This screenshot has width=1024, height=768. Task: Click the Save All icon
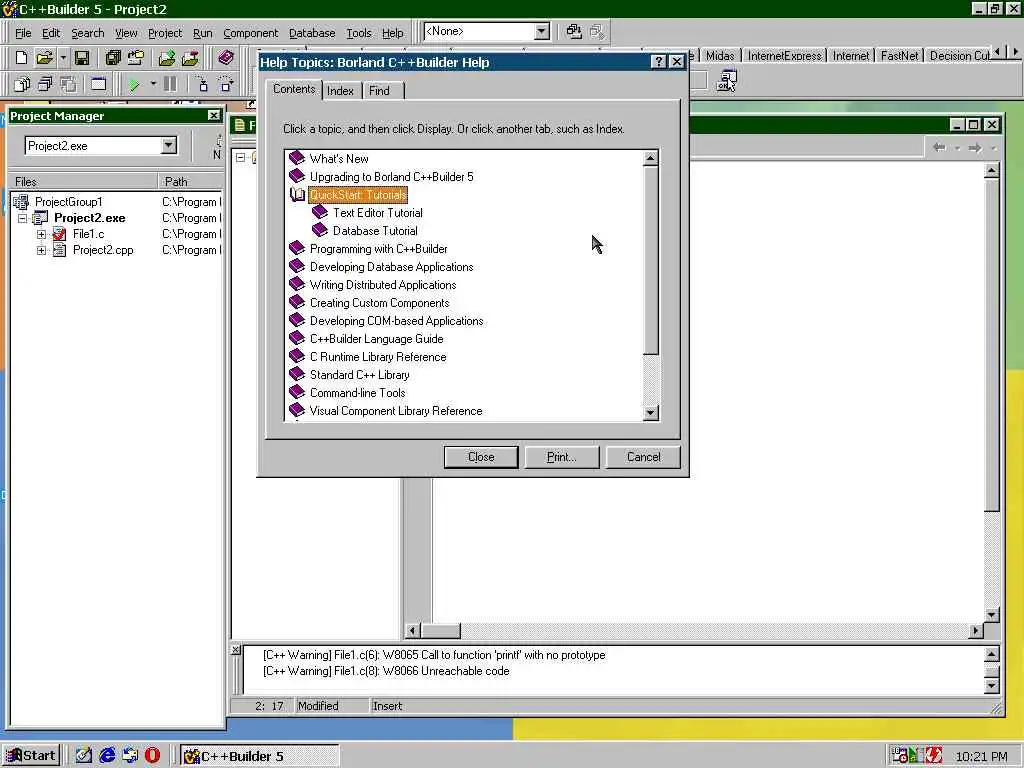tap(112, 57)
